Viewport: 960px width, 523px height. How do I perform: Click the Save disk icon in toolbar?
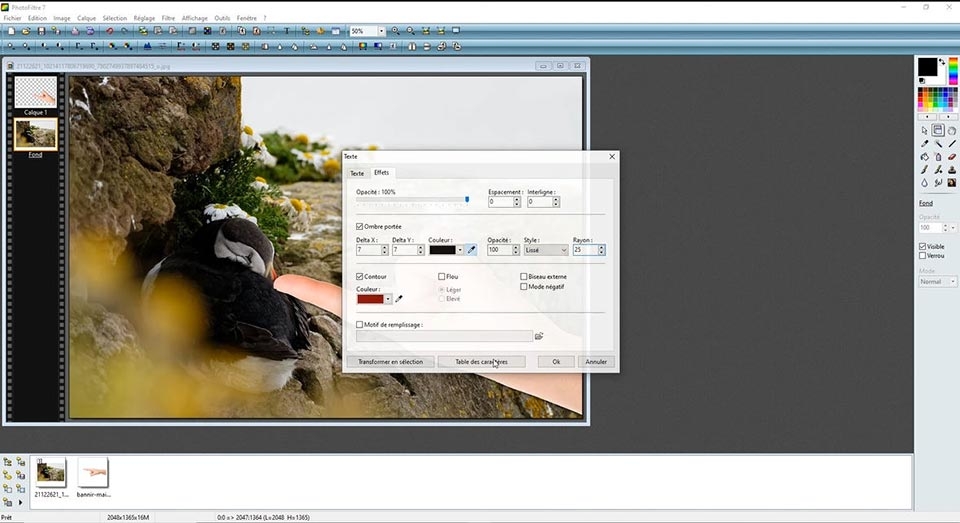coord(41,31)
